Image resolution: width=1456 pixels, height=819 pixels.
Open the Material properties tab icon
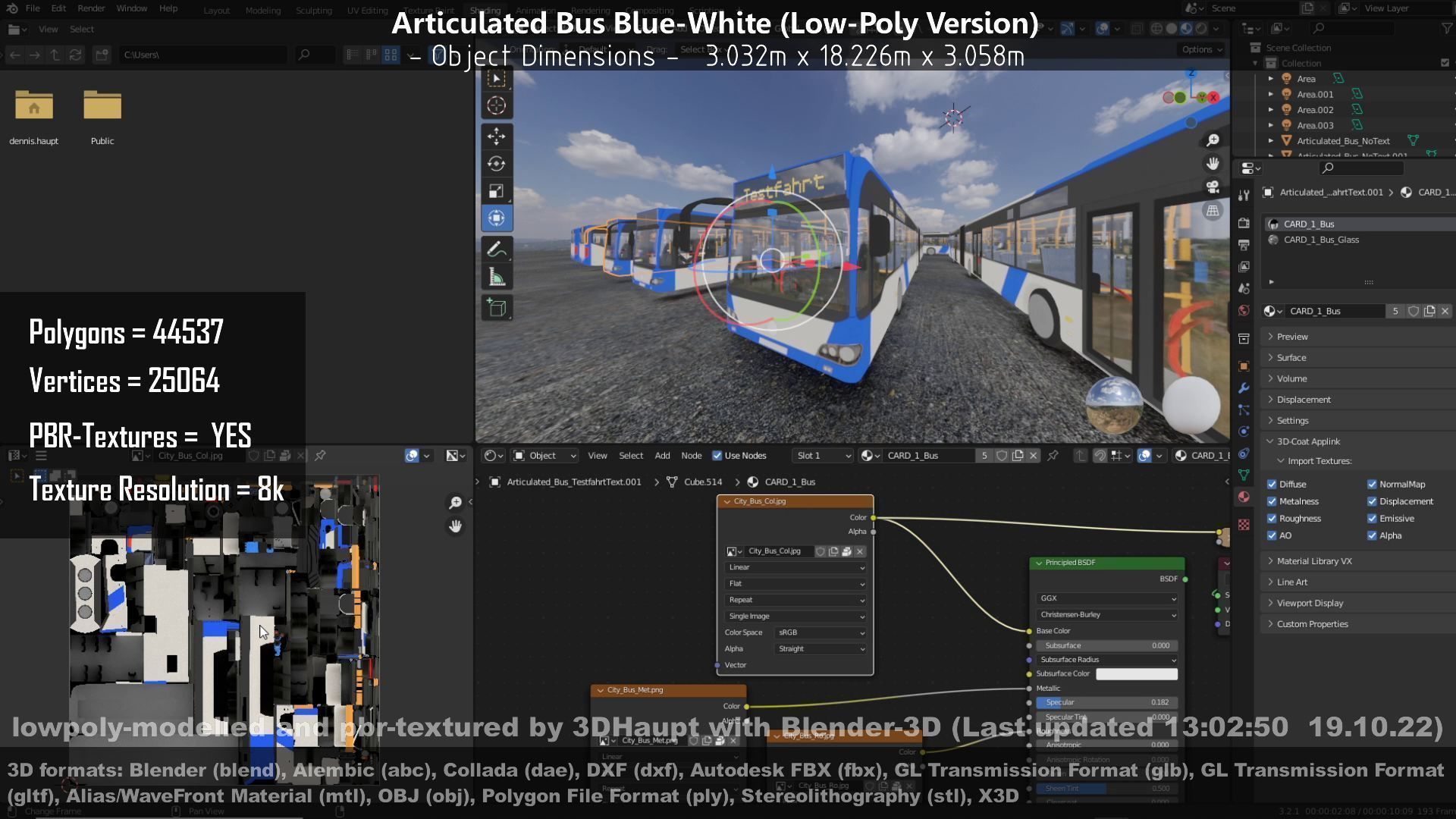[x=1244, y=497]
